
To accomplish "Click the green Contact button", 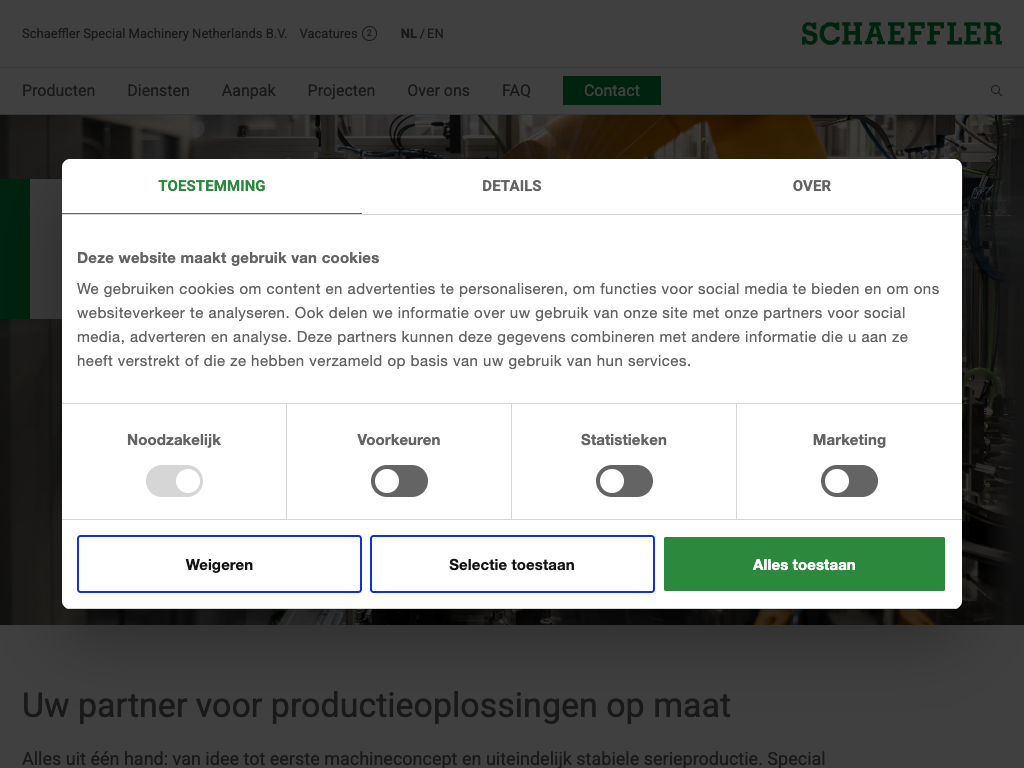I will [x=611, y=91].
